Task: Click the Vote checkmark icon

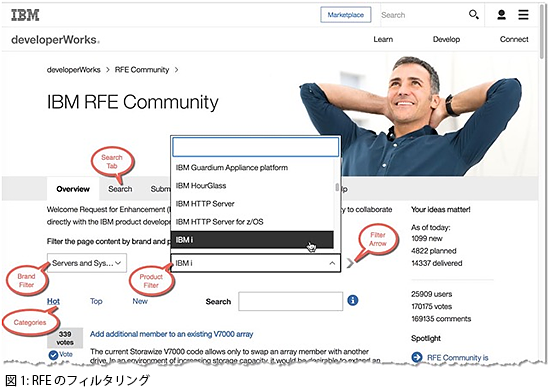Action: coord(53,355)
